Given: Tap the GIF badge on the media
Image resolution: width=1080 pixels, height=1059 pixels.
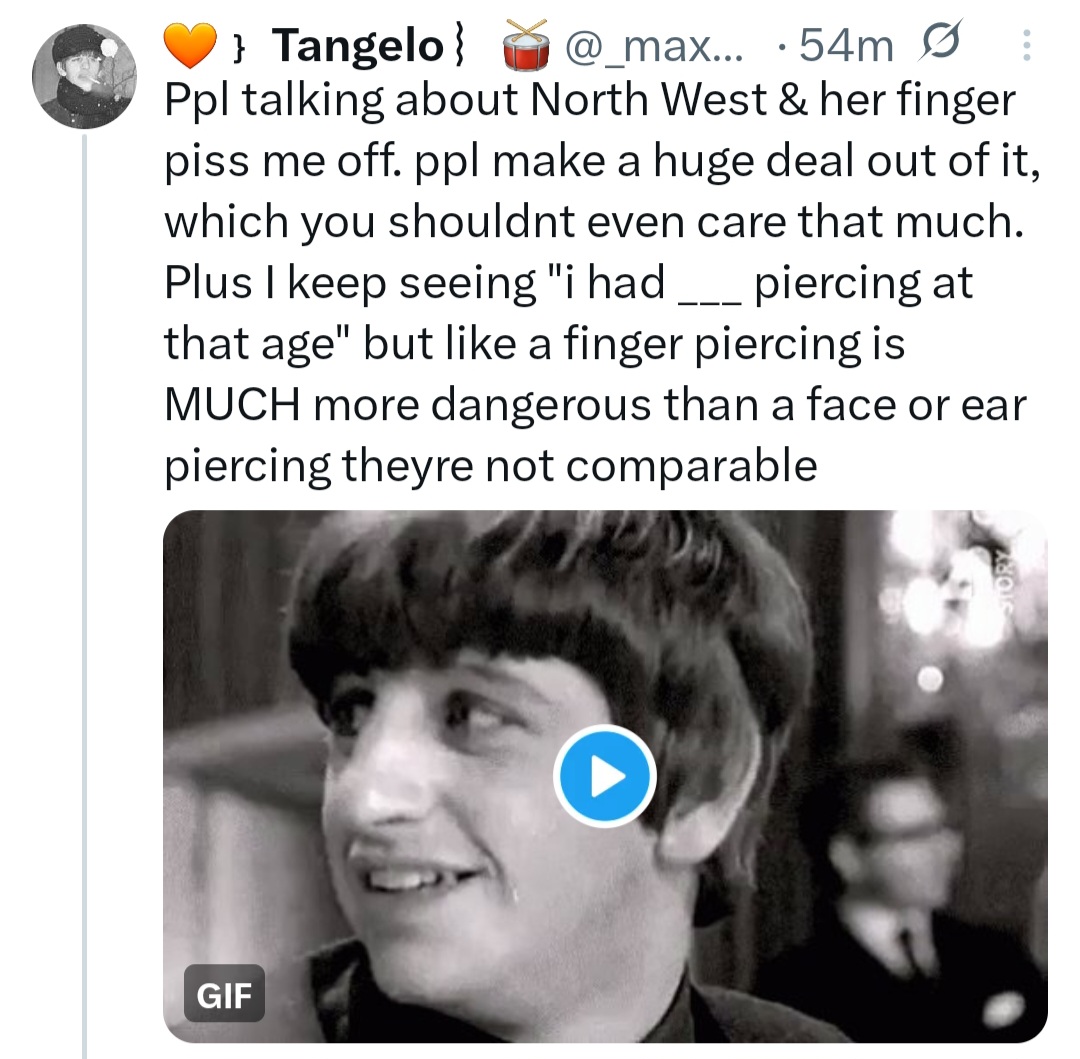Looking at the screenshot, I should (224, 994).
